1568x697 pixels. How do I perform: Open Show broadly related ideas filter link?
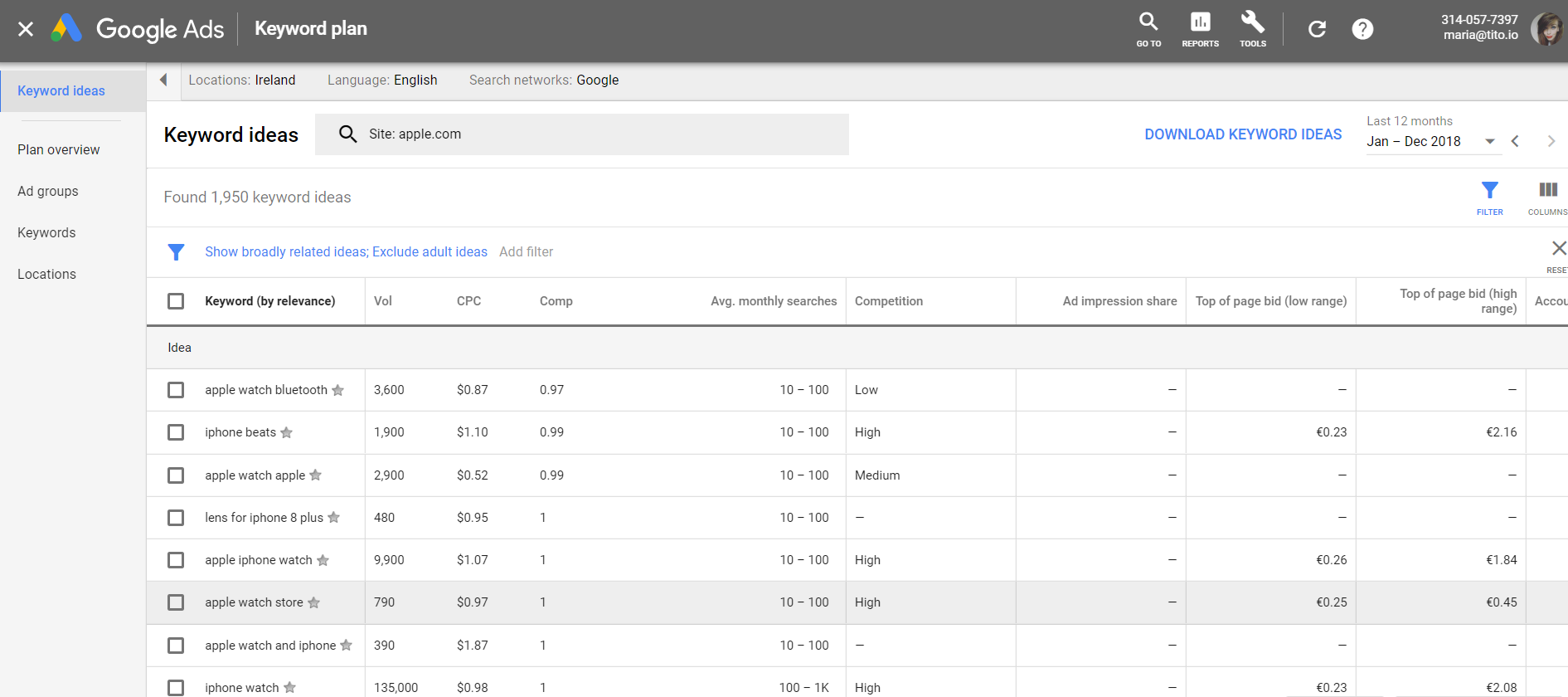pyautogui.click(x=346, y=251)
